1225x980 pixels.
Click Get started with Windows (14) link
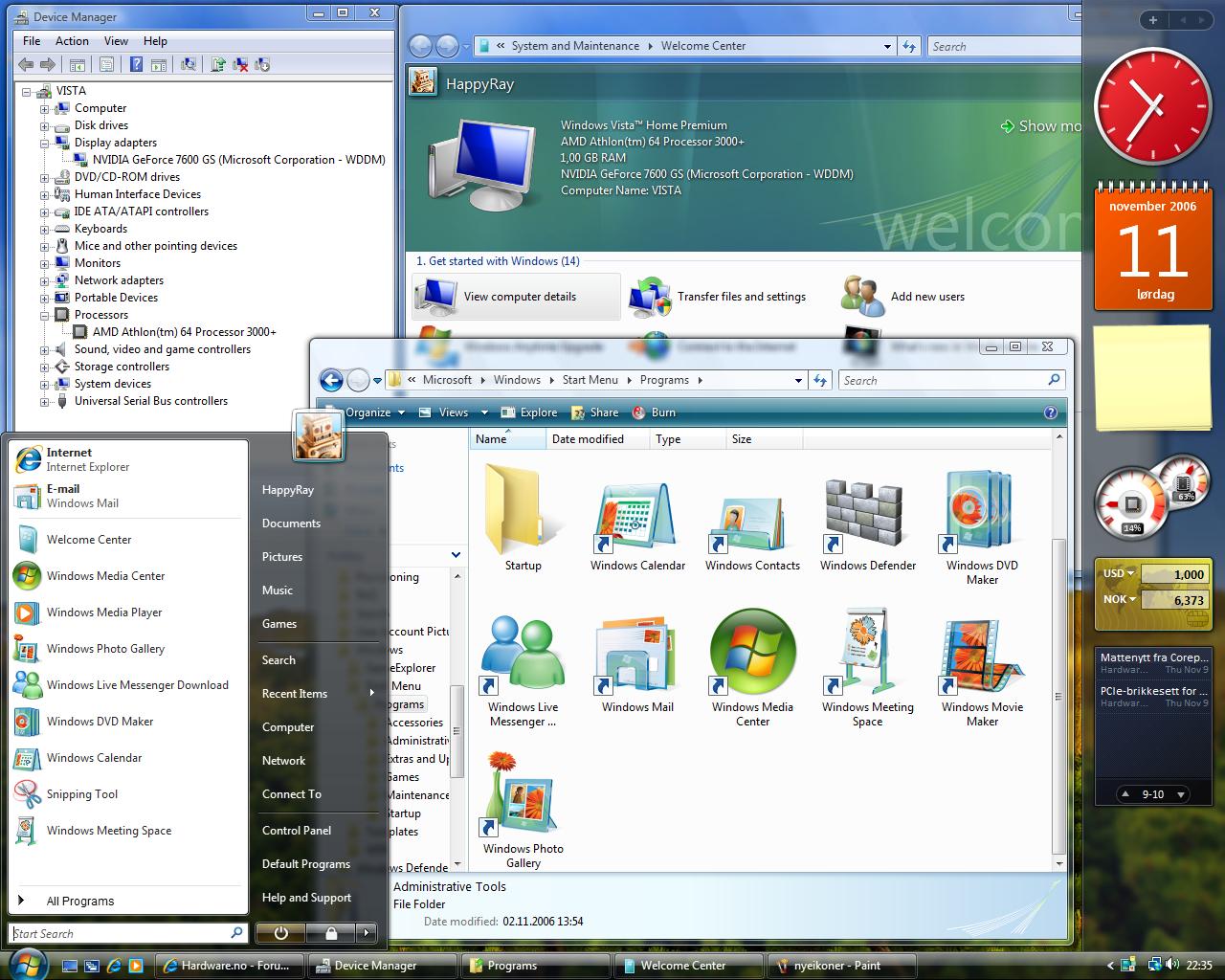coord(498,261)
